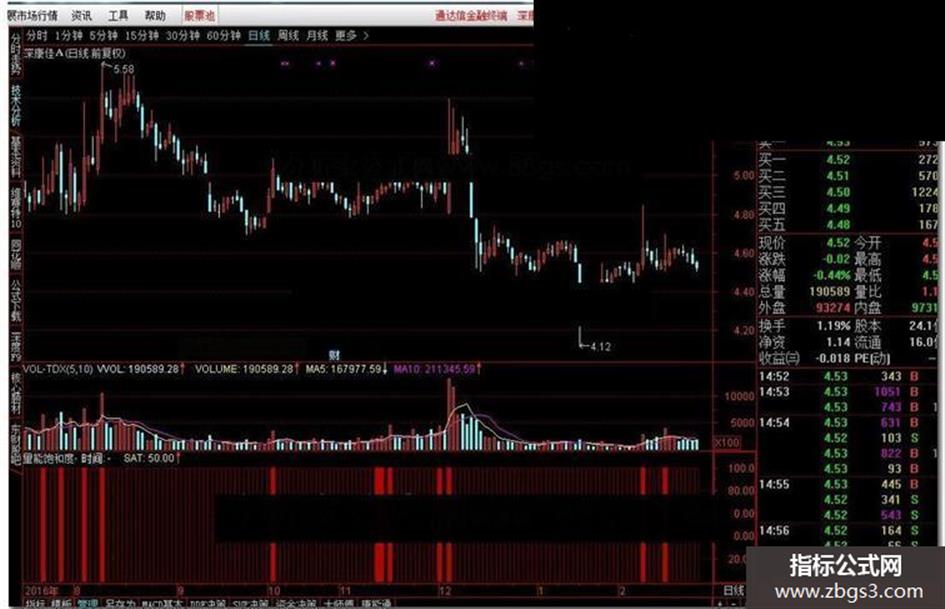The width and height of the screenshot is (945, 609).
Task: Open 基本资料 side tab
Action: (16, 156)
